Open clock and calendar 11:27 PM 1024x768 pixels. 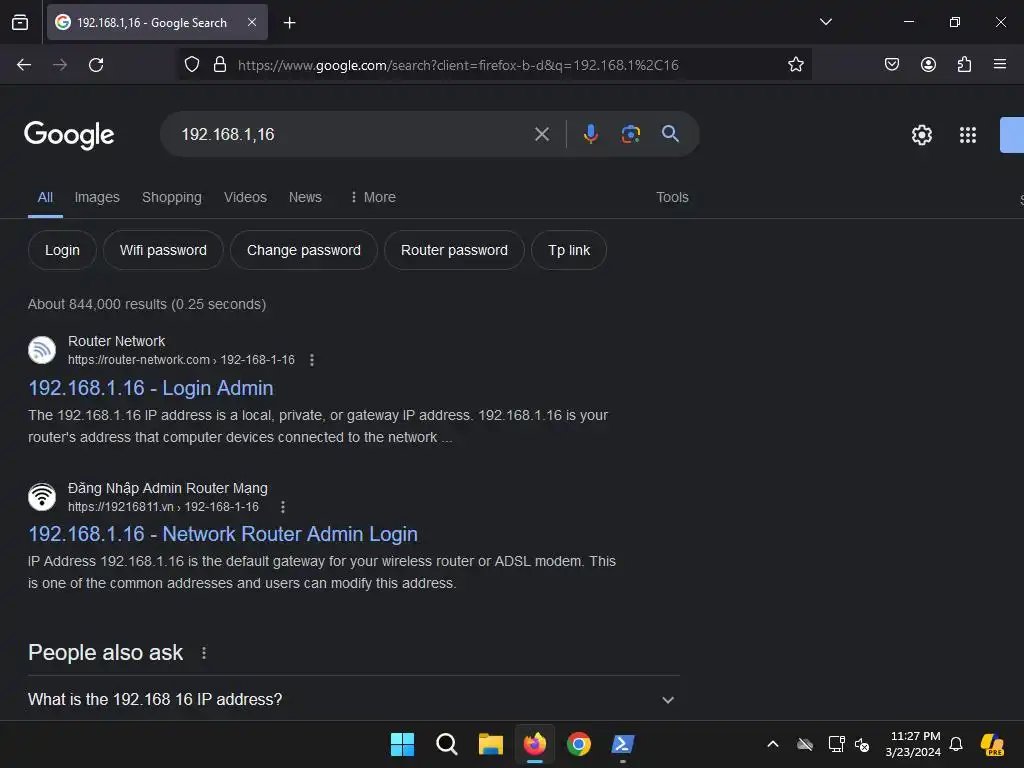pos(913,744)
